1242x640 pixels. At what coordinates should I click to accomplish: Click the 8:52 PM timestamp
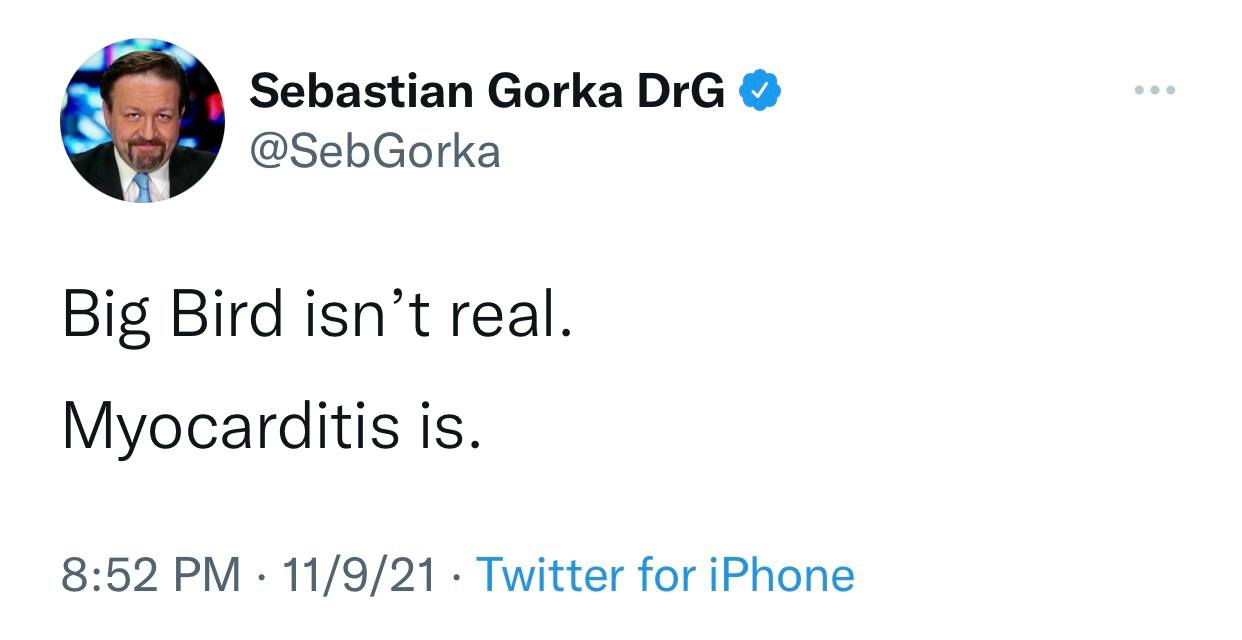tap(151, 575)
